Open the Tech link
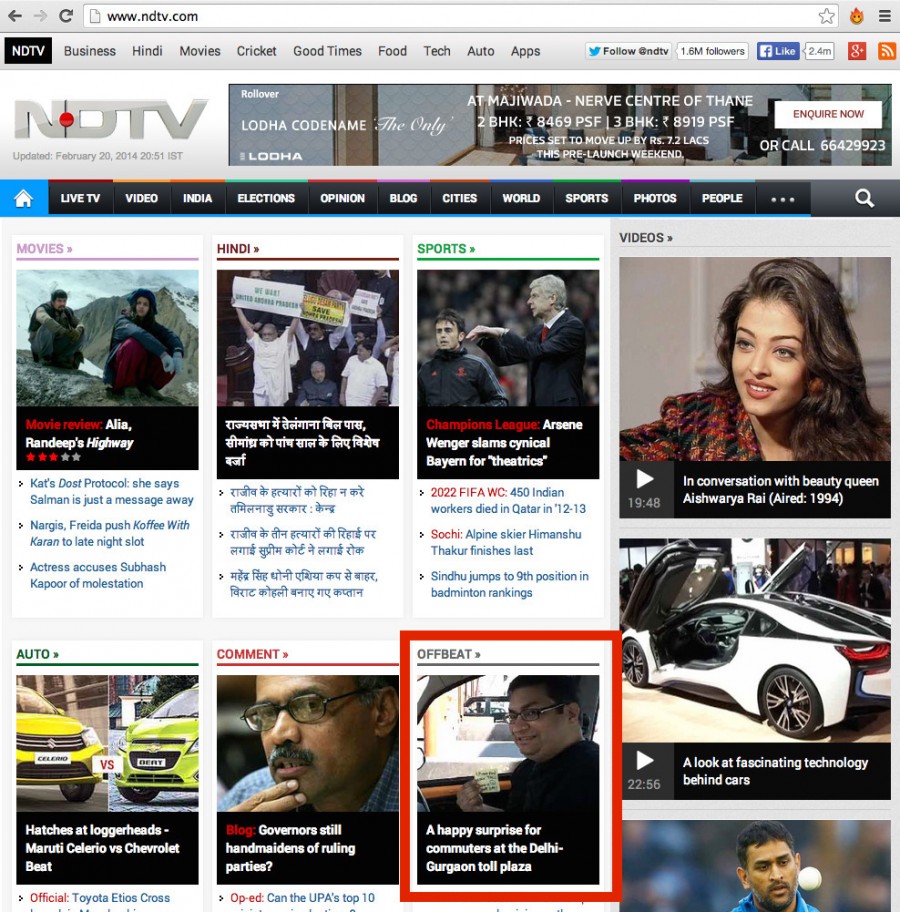 437,51
